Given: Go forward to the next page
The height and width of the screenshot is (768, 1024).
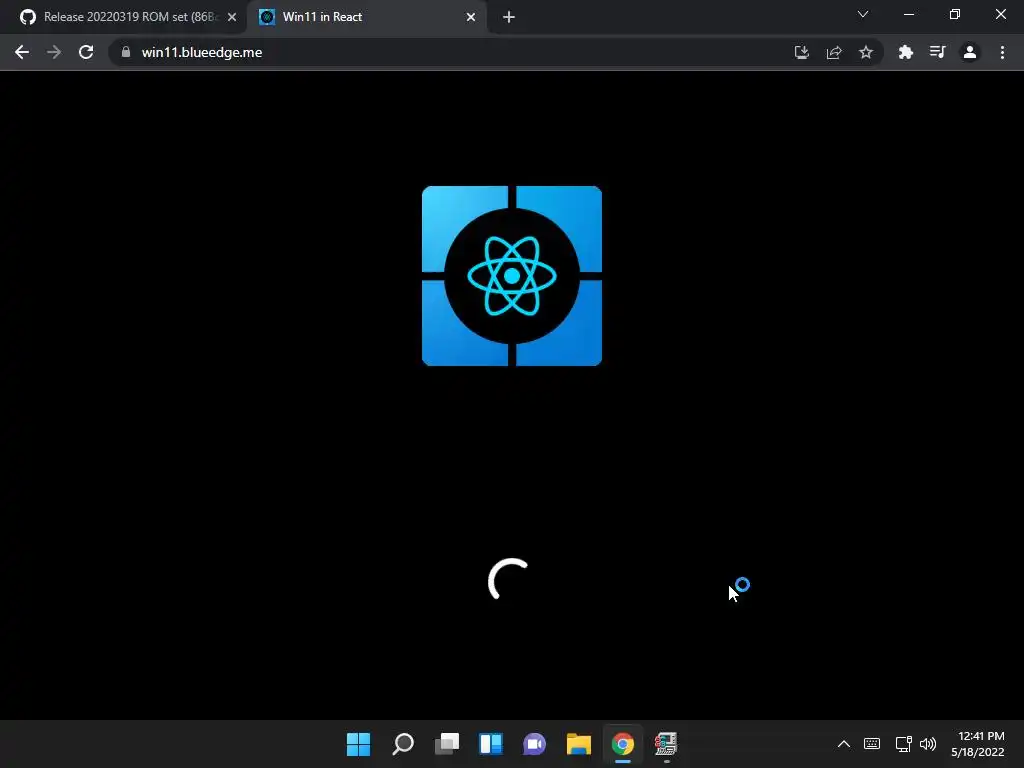Looking at the screenshot, I should tap(54, 52).
